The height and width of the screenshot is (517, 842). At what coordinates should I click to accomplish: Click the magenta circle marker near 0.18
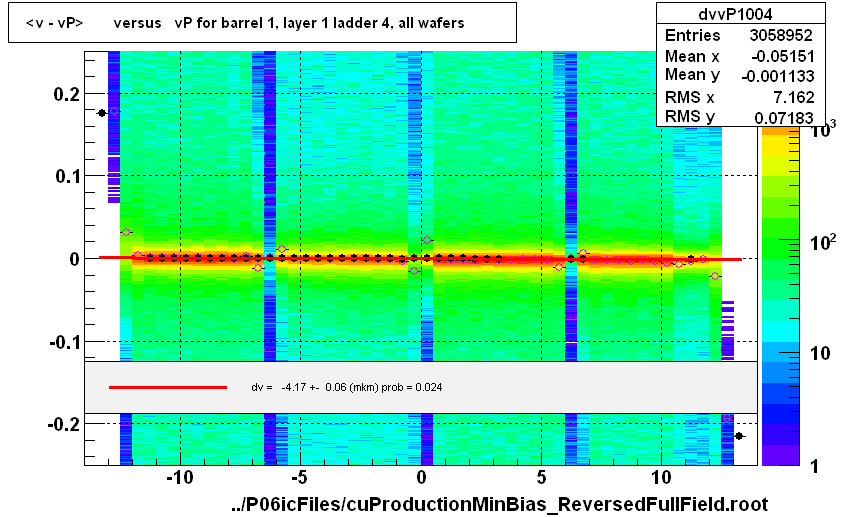pyautogui.click(x=114, y=111)
